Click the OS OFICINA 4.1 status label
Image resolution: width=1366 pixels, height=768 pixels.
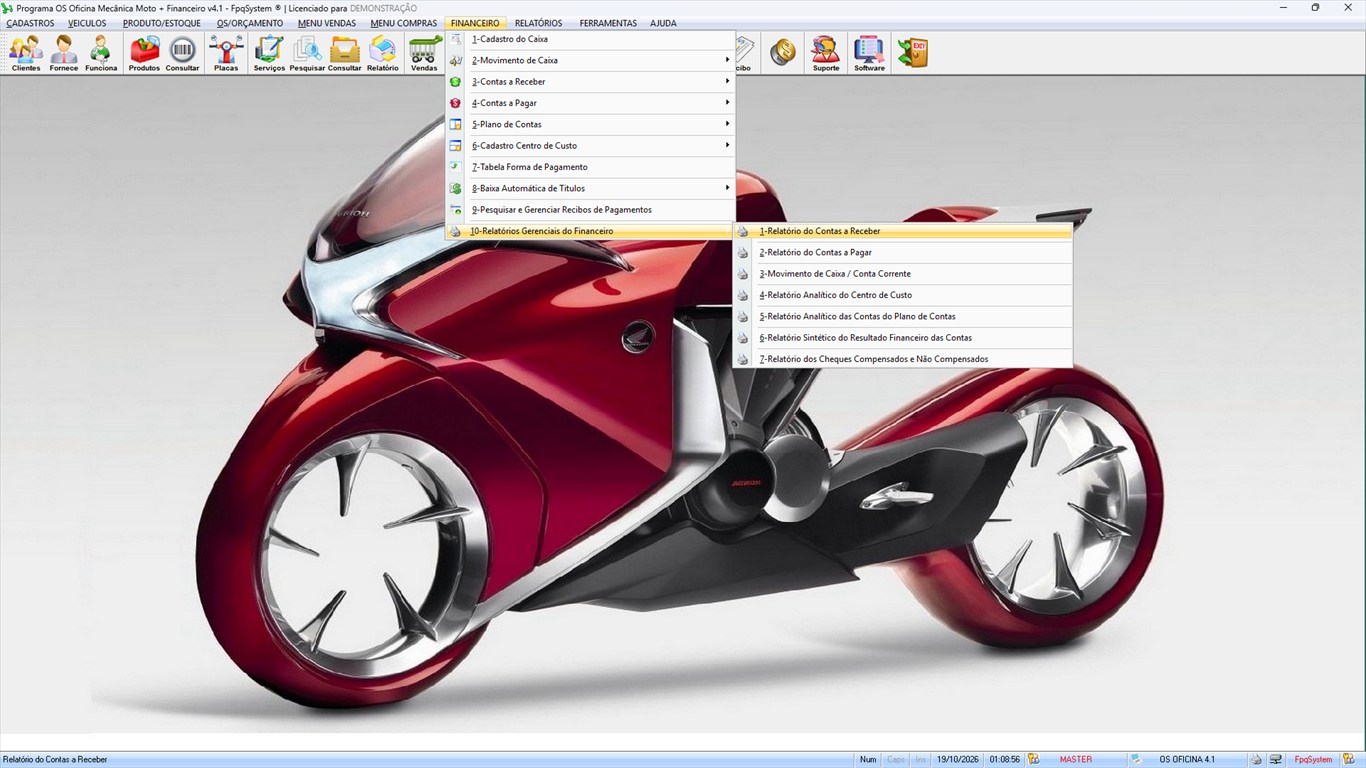pyautogui.click(x=1187, y=759)
